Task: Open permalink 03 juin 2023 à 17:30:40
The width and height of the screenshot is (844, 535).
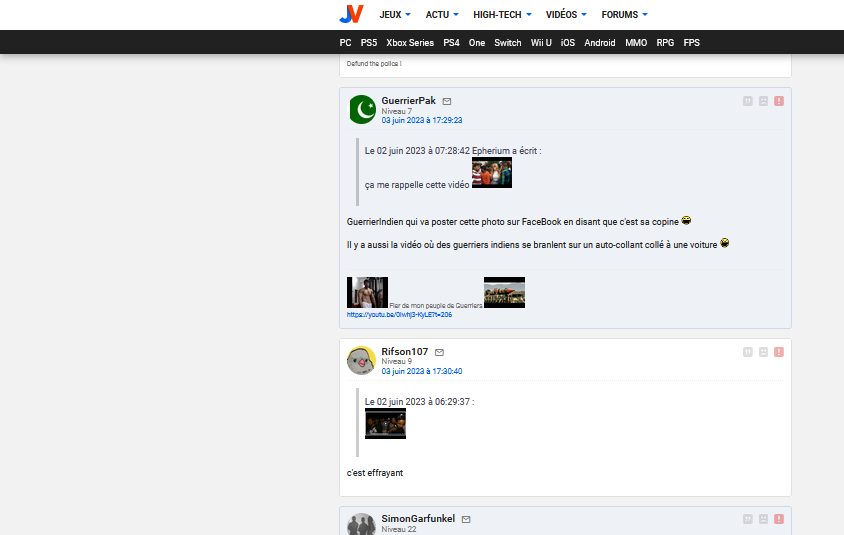Action: pyautogui.click(x=421, y=371)
